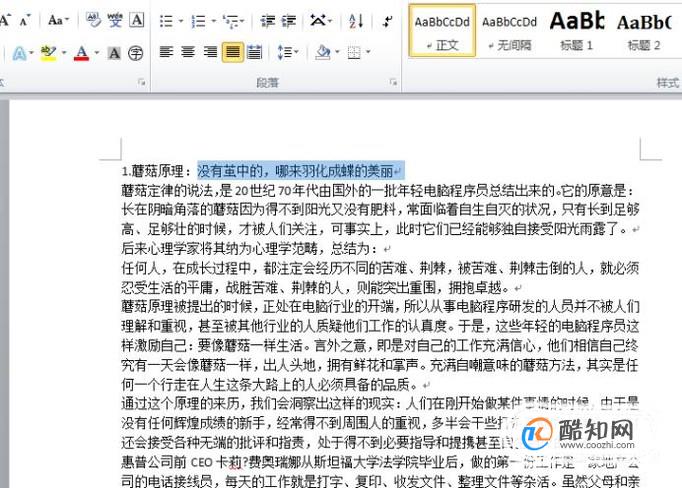Viewport: 682px width, 488px height.
Task: Apply the yellow text highlight color
Action: 48,53
